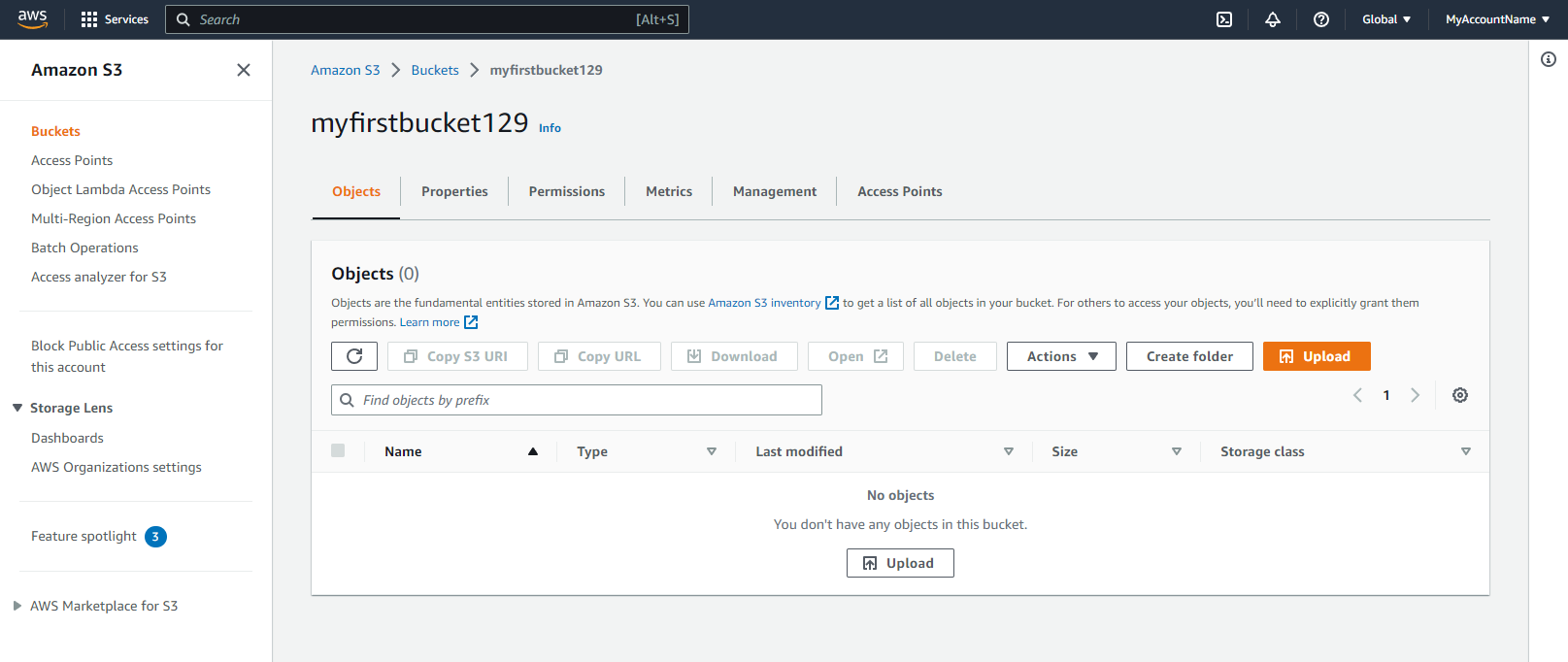
Task: Open the help question mark menu
Action: (1320, 19)
